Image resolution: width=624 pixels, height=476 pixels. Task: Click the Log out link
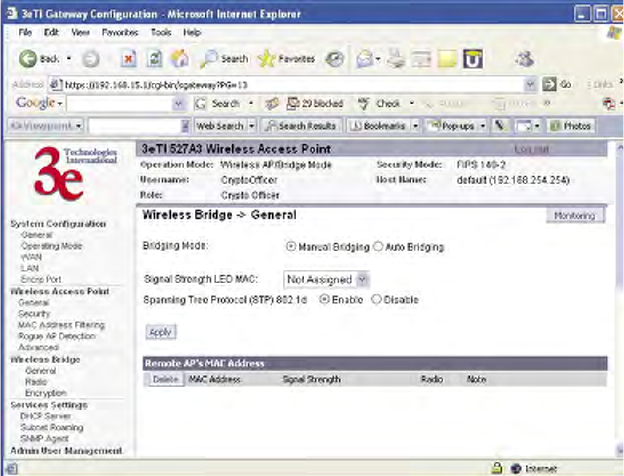(531, 149)
